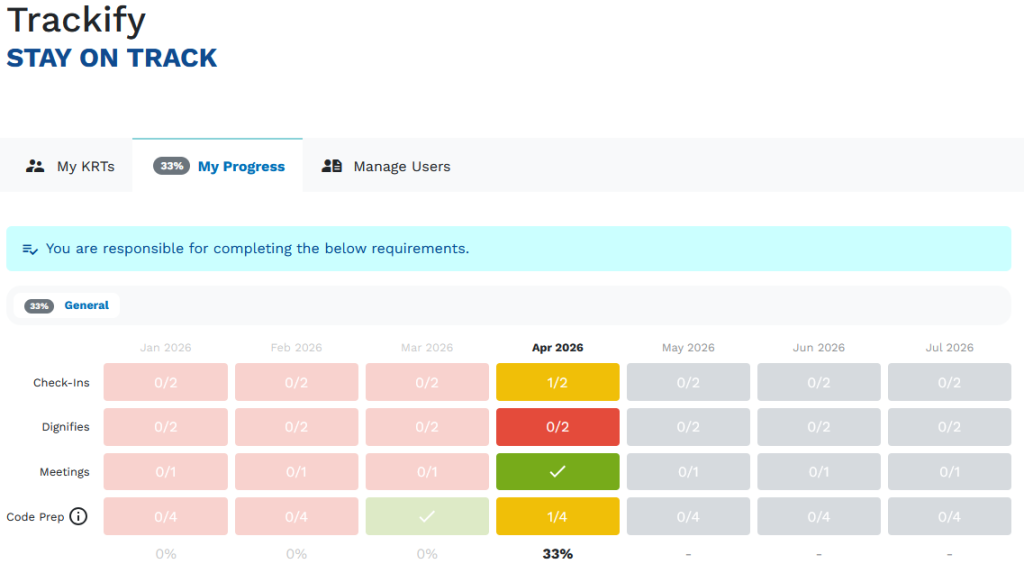
Task: Select the Jan 2026 Check-Ins cell
Action: 166,382
